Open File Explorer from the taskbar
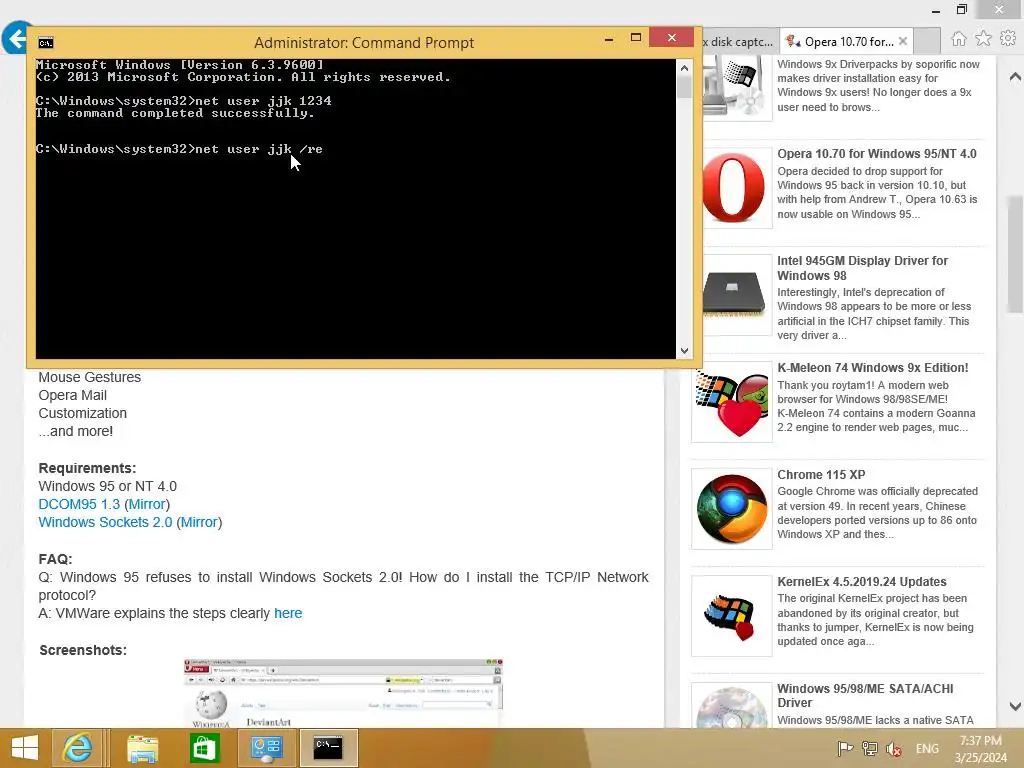 142,748
